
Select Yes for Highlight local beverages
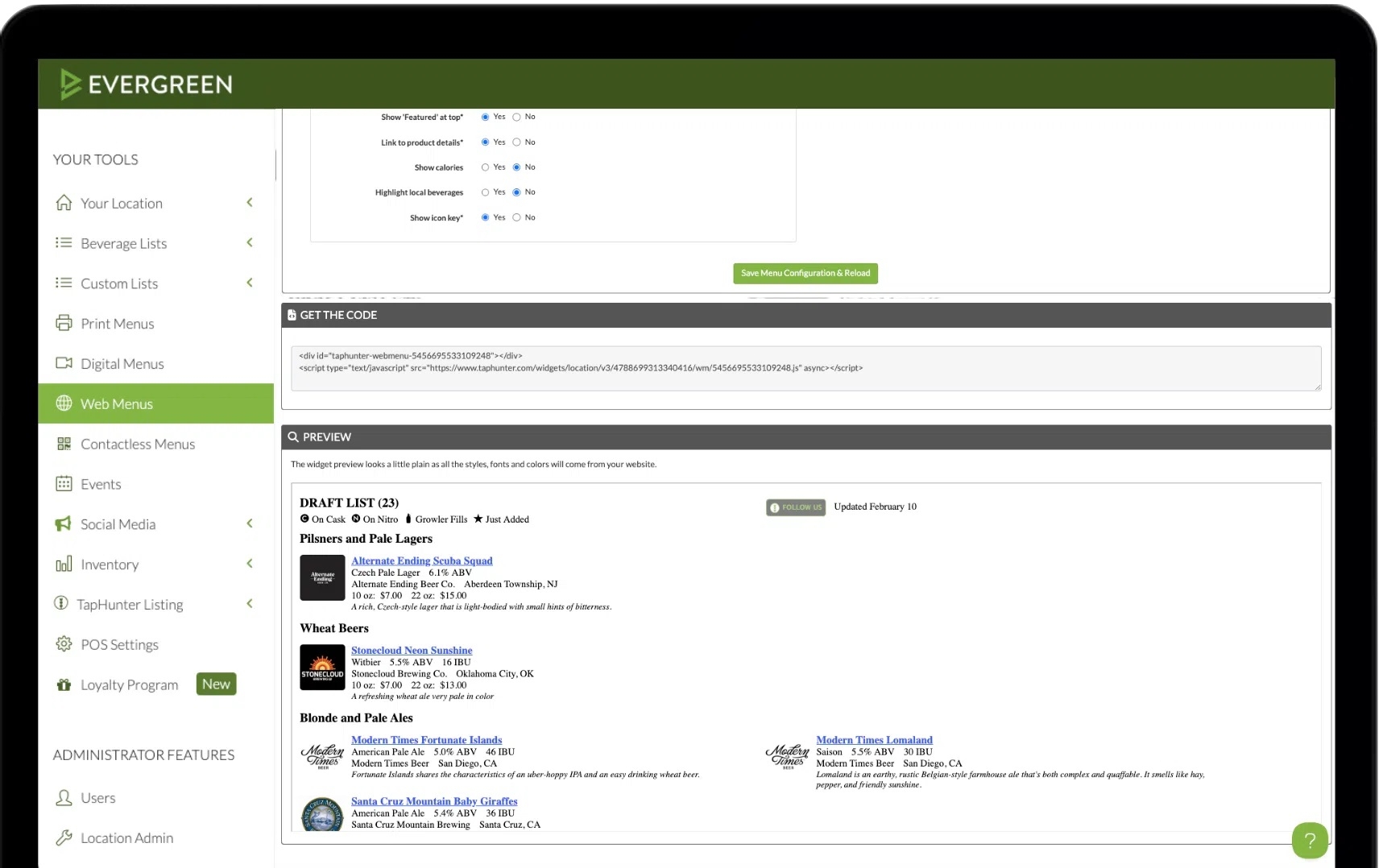pyautogui.click(x=485, y=192)
